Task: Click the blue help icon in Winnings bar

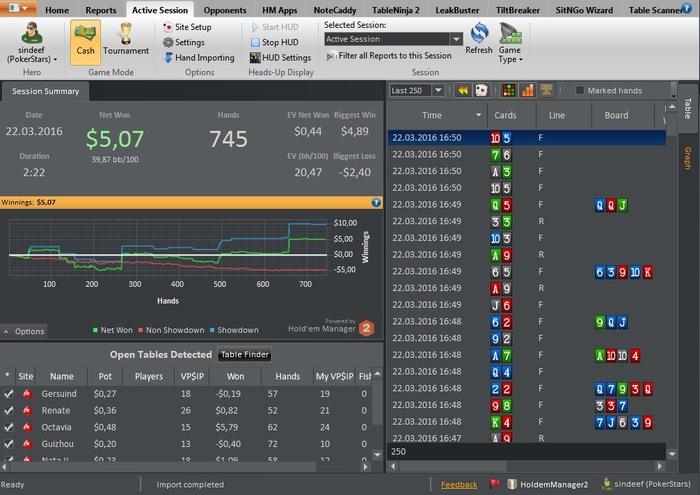Action: pyautogui.click(x=376, y=201)
